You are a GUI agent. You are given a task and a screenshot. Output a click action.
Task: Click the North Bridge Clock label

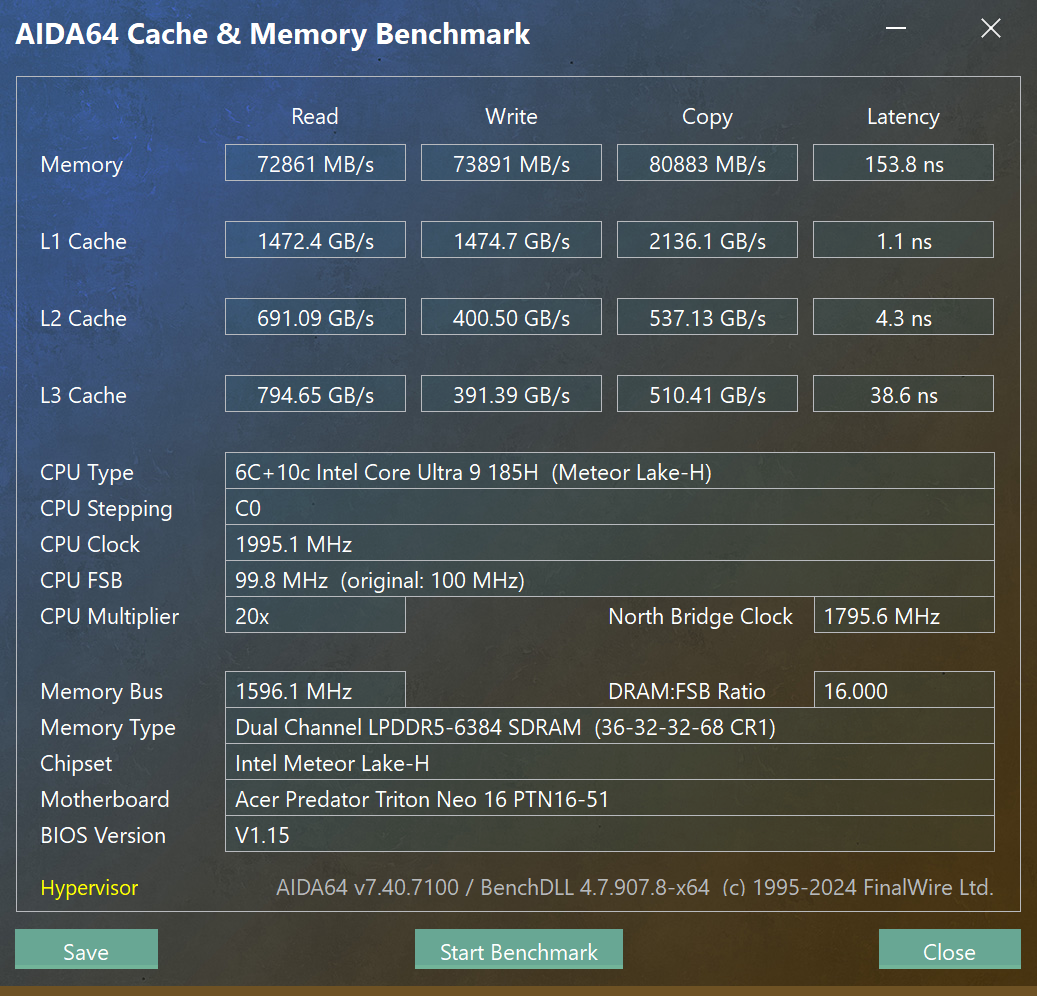pos(700,616)
